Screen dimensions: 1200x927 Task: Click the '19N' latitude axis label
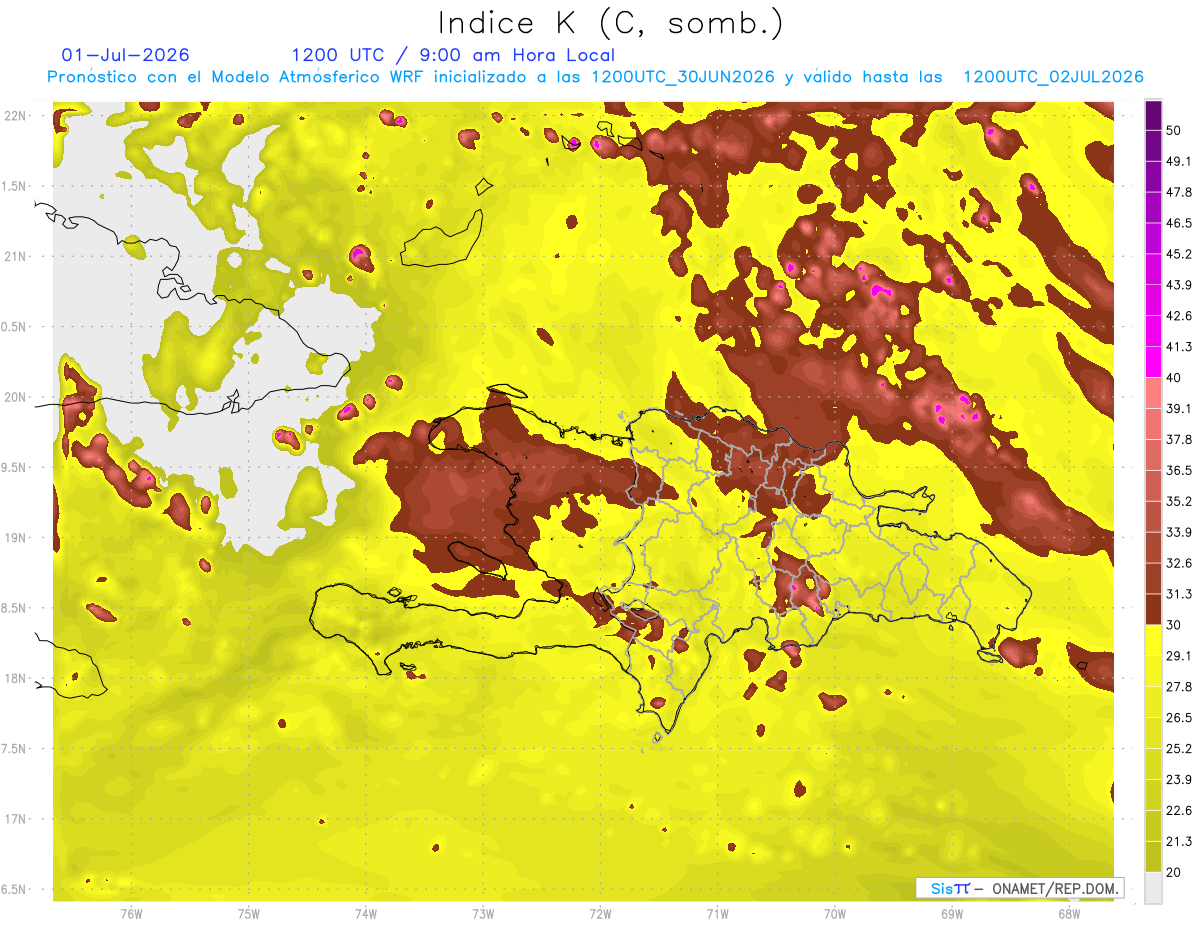[15, 538]
